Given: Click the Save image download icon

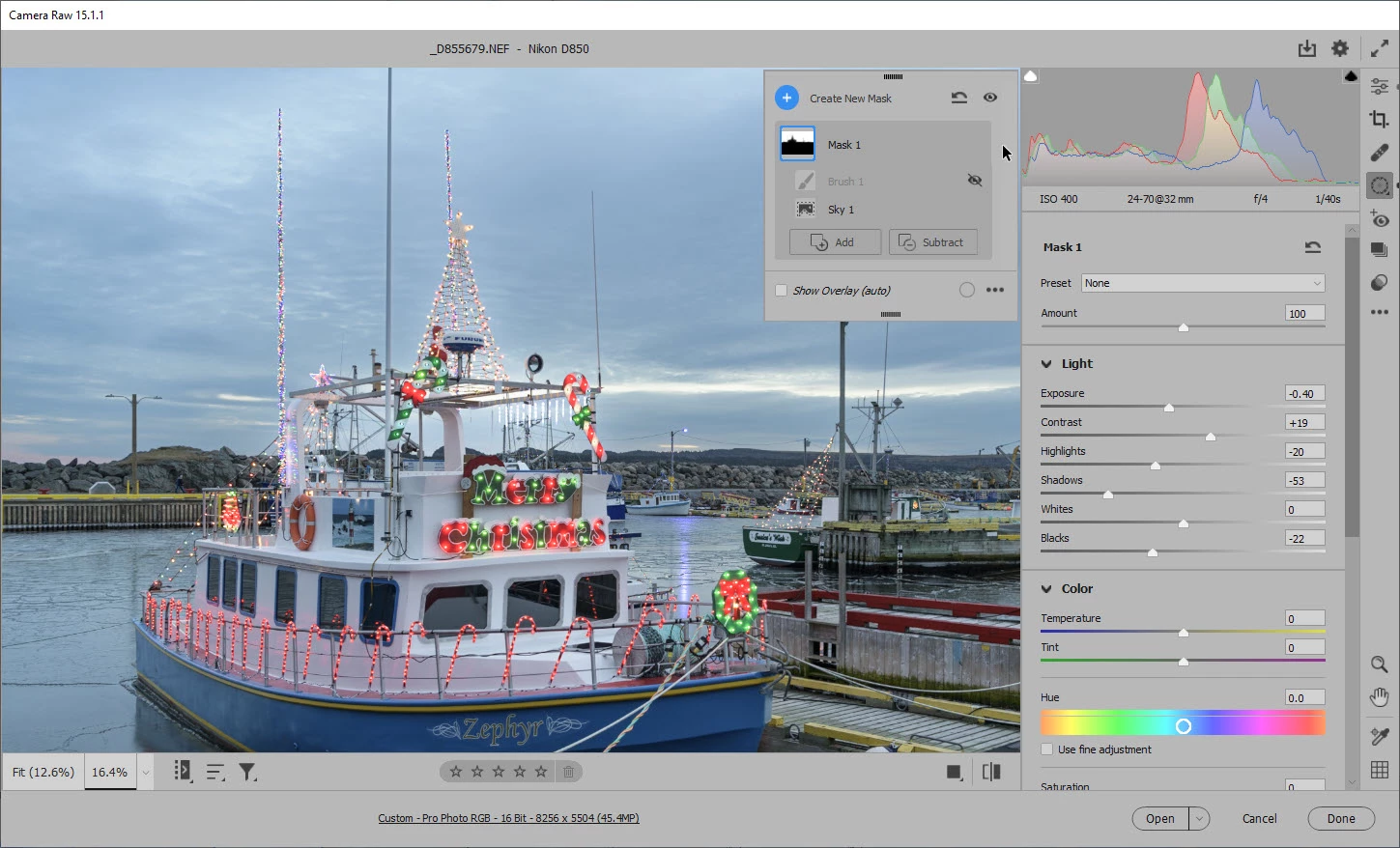Looking at the screenshot, I should 1306,48.
